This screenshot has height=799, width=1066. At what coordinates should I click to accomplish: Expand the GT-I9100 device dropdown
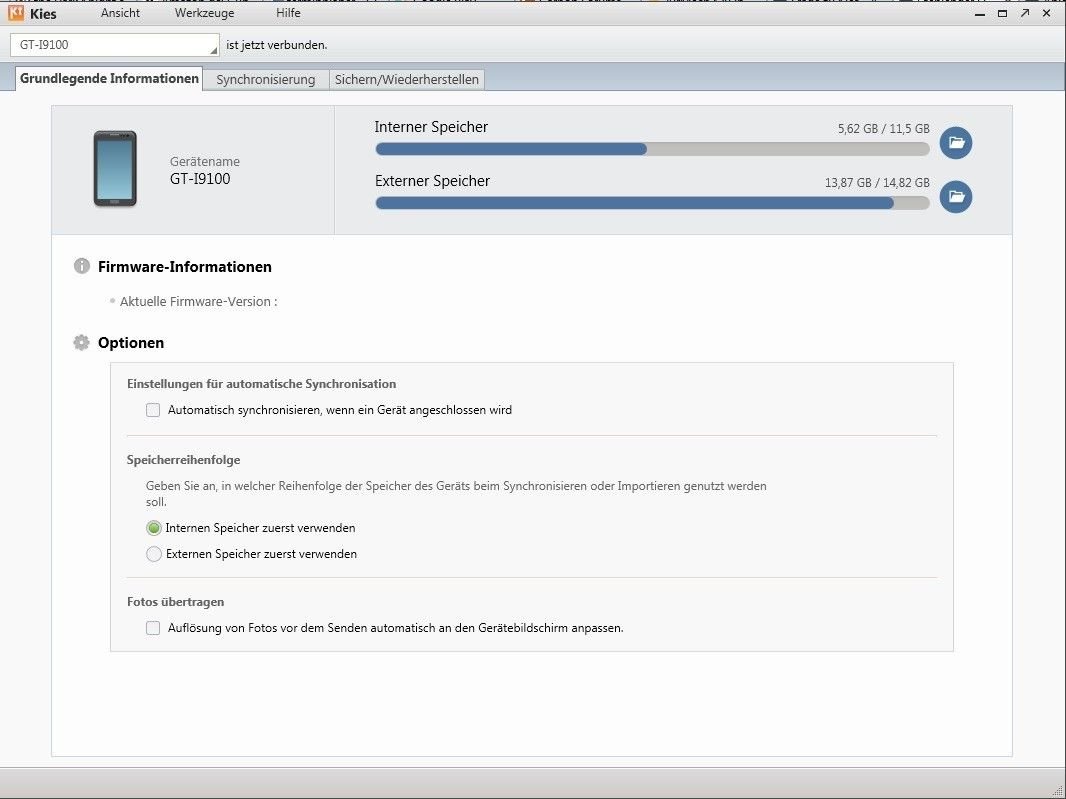click(114, 45)
